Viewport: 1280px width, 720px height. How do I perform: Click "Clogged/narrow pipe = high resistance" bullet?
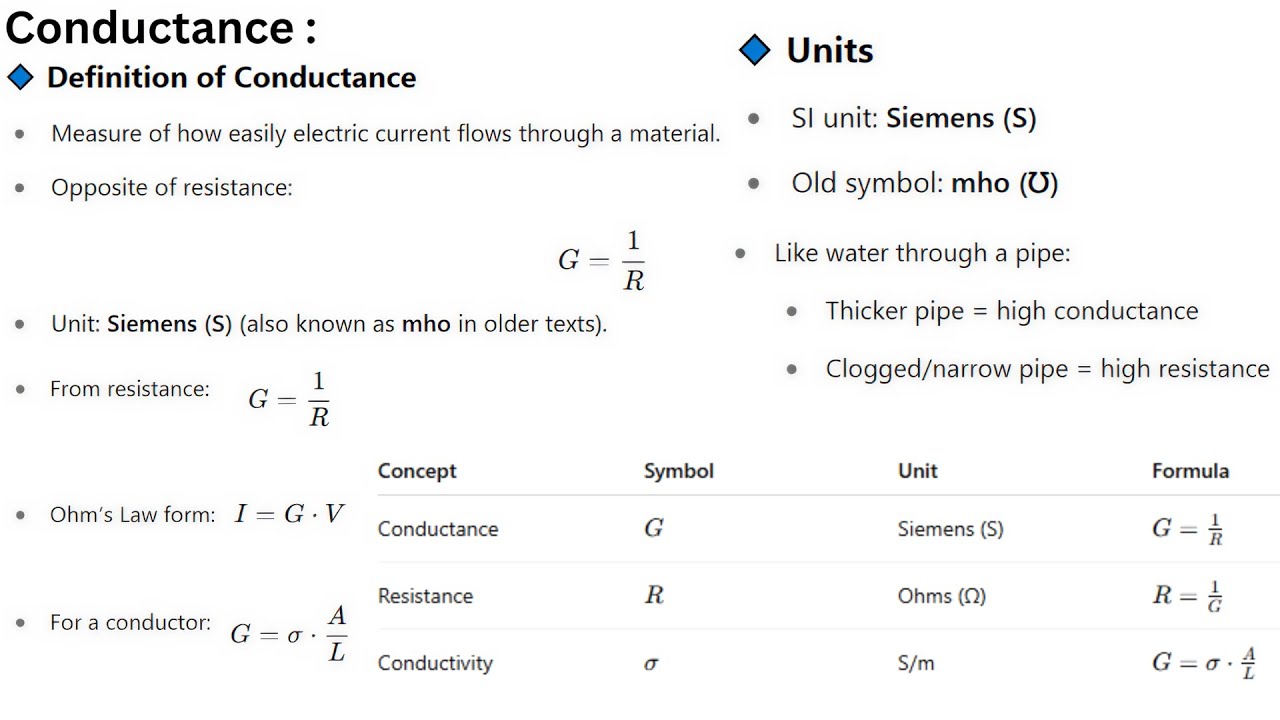1047,369
